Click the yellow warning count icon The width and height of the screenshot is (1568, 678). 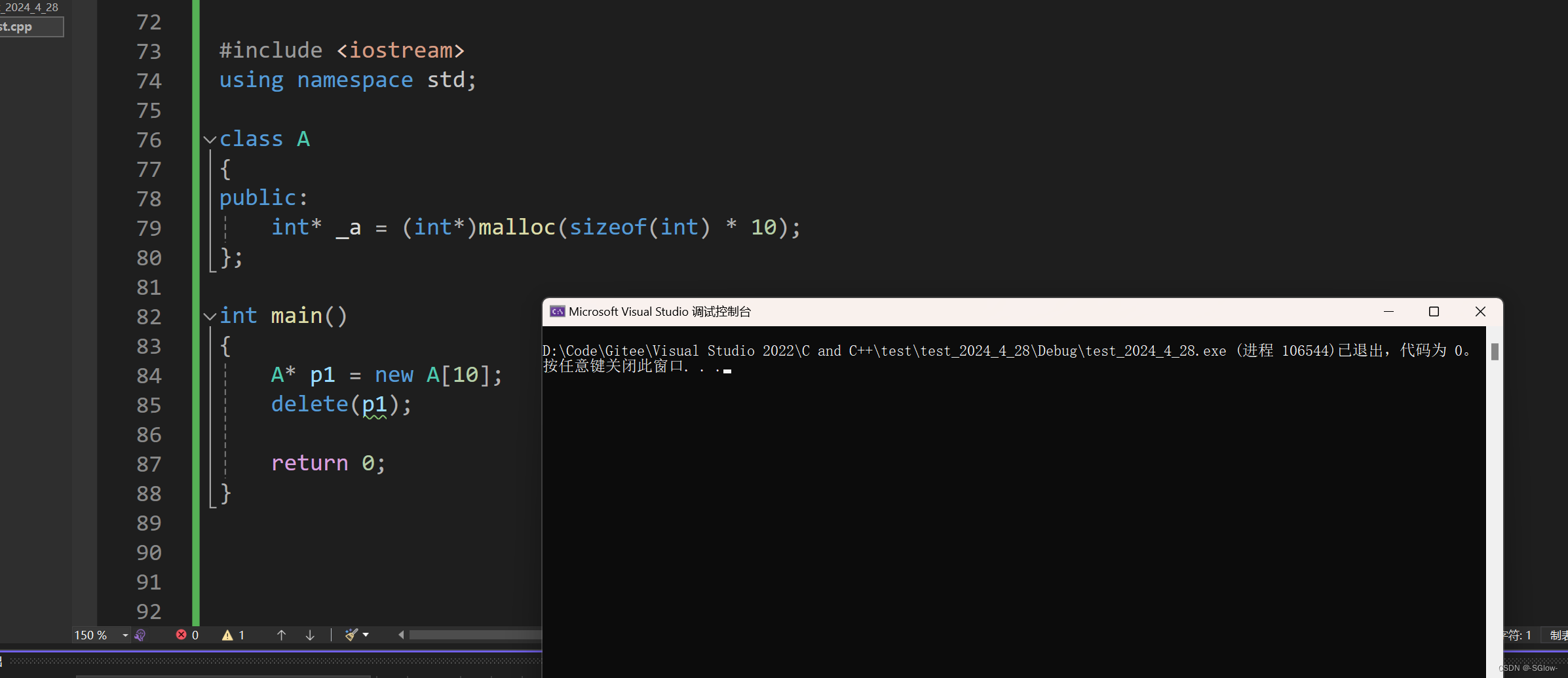(x=227, y=635)
